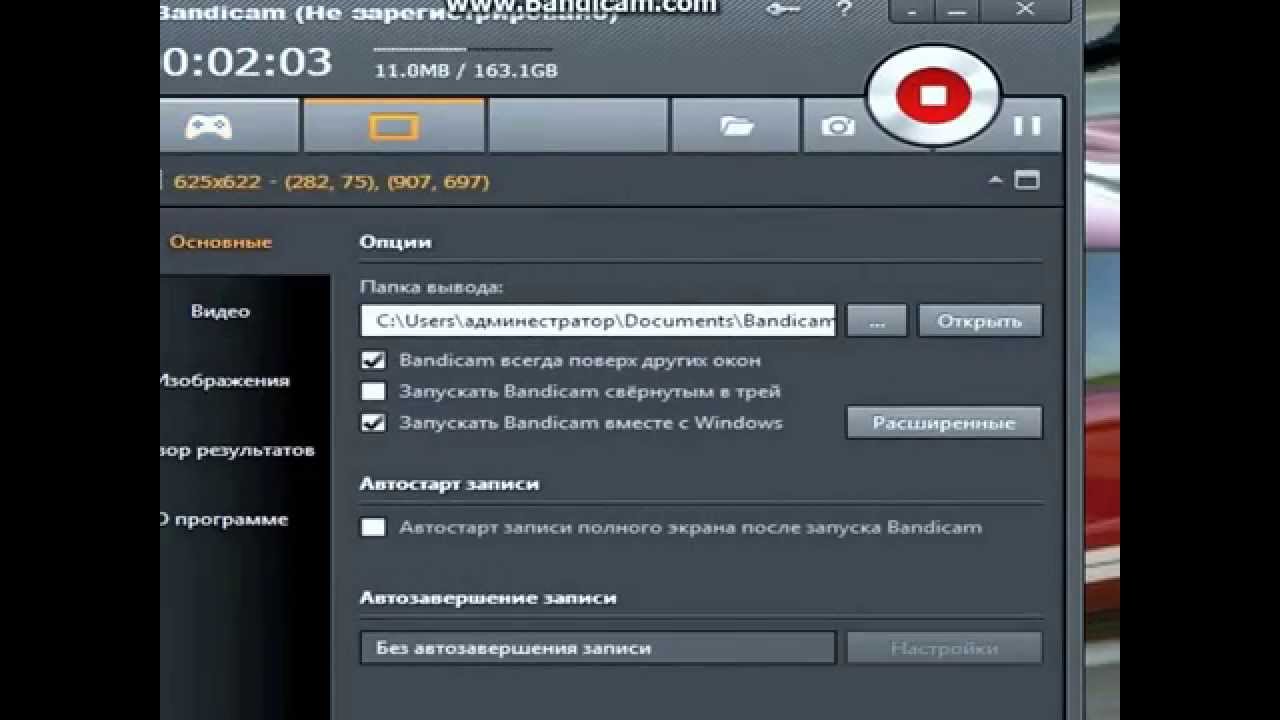This screenshot has width=1280, height=720.
Task: Switch to game recording mode gamepad icon
Action: pyautogui.click(x=208, y=126)
